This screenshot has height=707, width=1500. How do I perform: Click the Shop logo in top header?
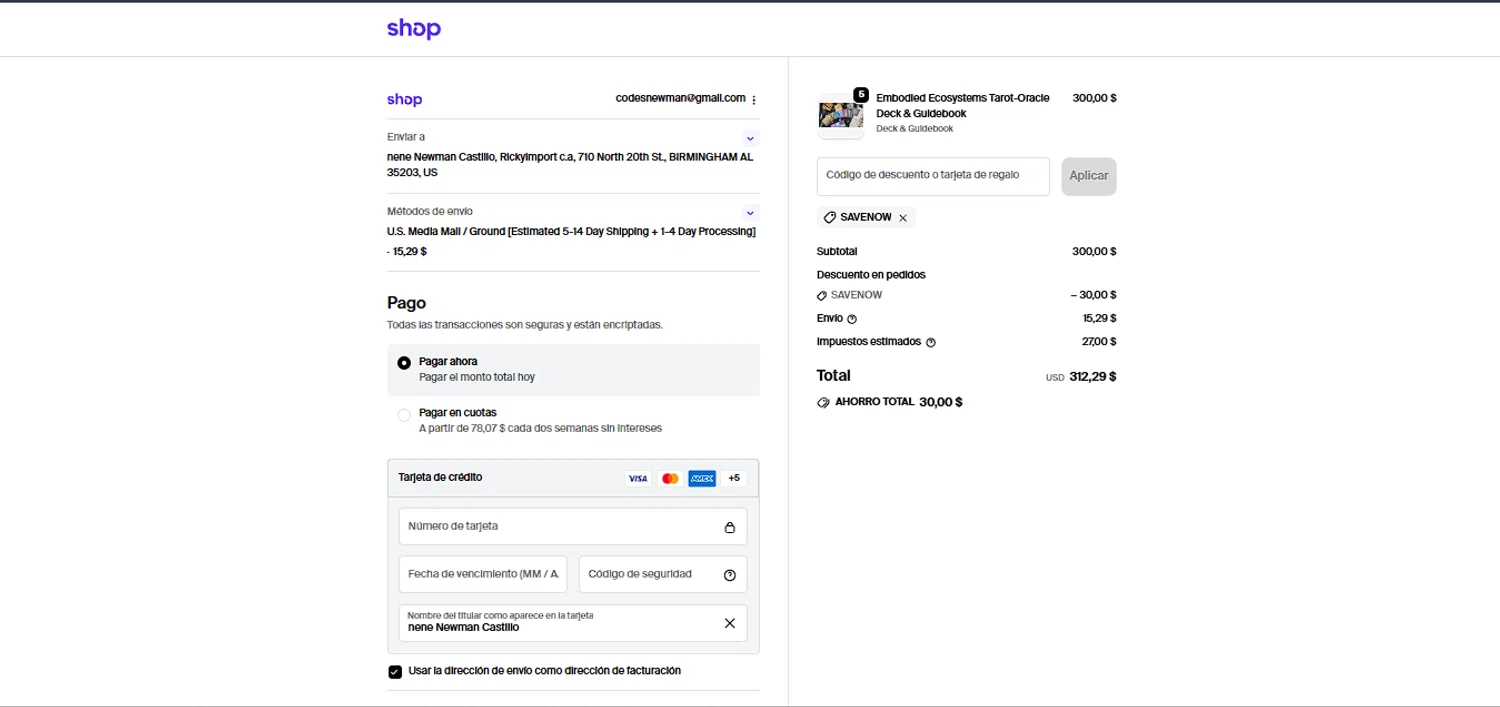(414, 29)
